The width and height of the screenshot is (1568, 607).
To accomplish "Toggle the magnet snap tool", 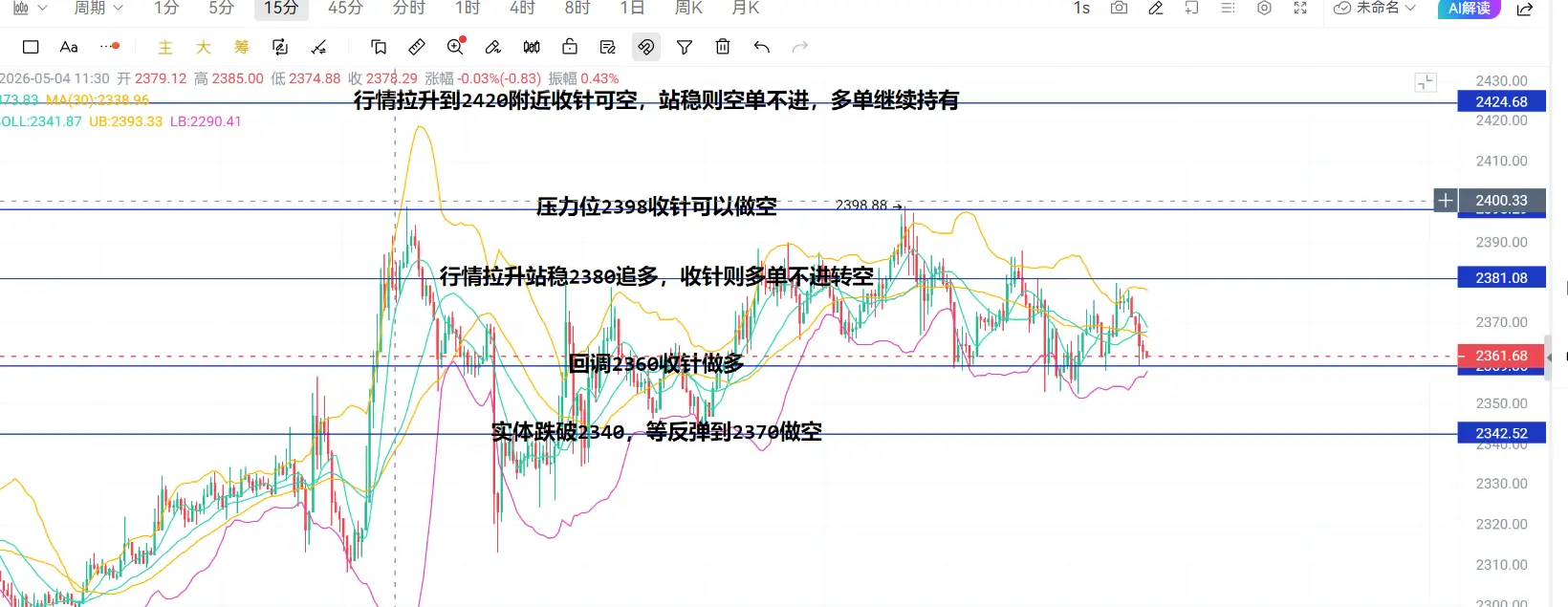I will click(x=646, y=47).
